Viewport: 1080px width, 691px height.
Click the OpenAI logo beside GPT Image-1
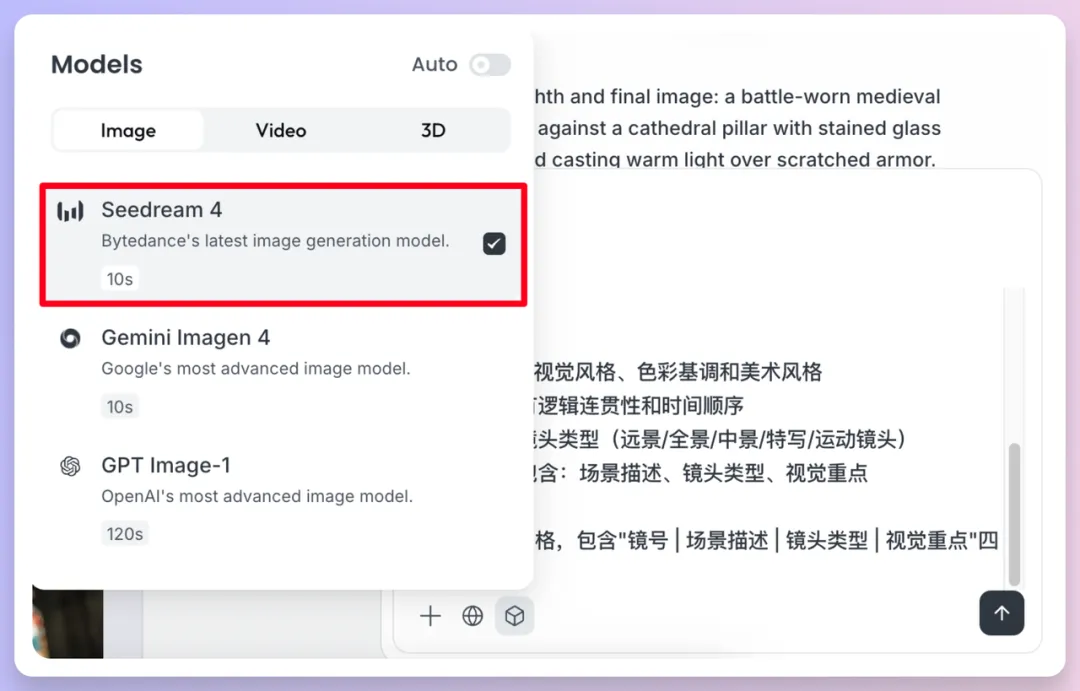69,466
